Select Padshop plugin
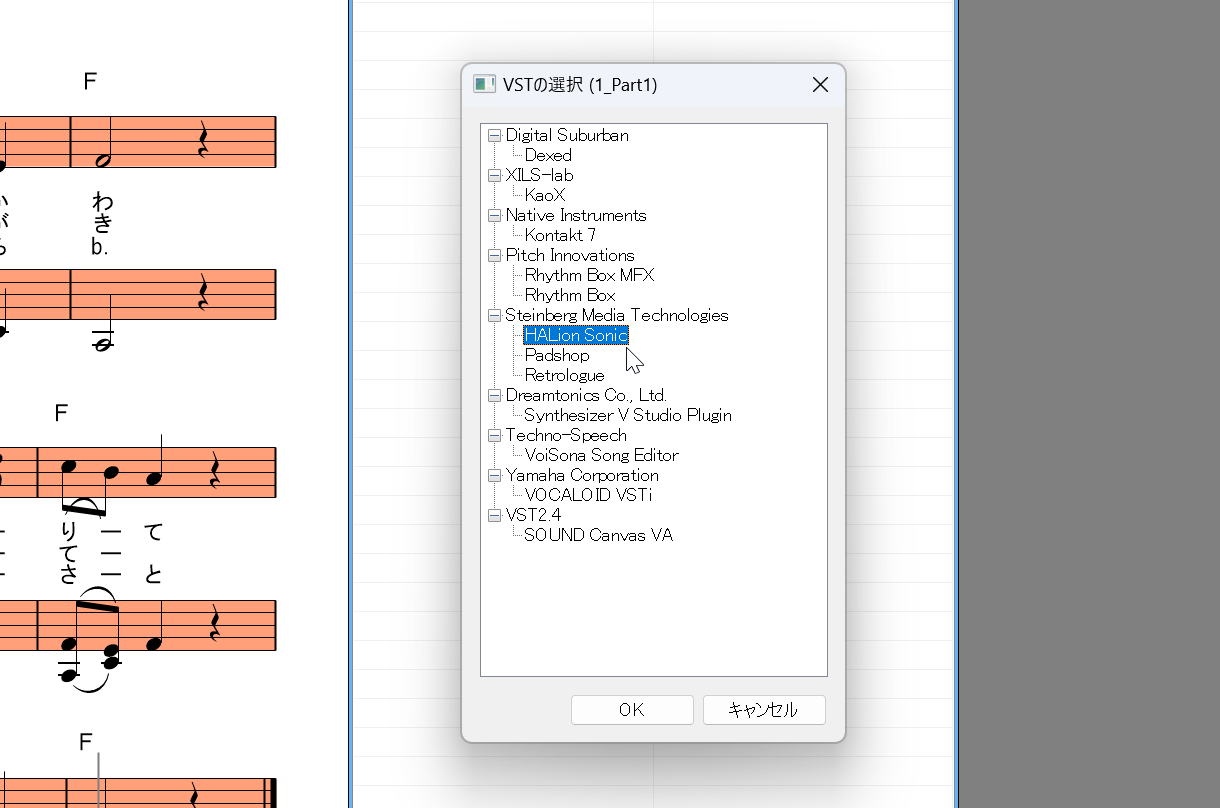Screen dimensions: 1220x808 click(x=557, y=355)
